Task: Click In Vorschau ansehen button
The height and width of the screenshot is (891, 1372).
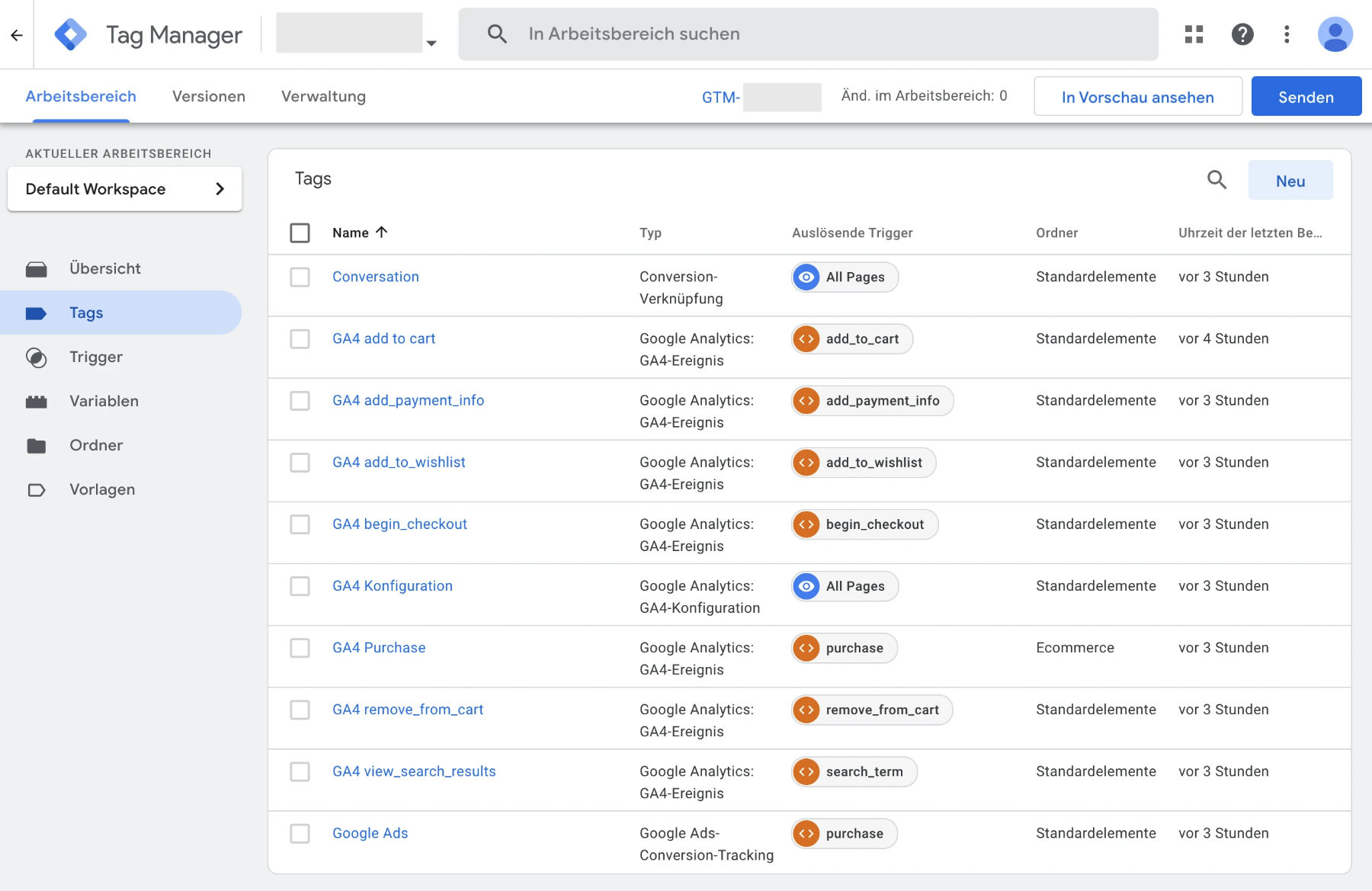Action: coord(1137,97)
